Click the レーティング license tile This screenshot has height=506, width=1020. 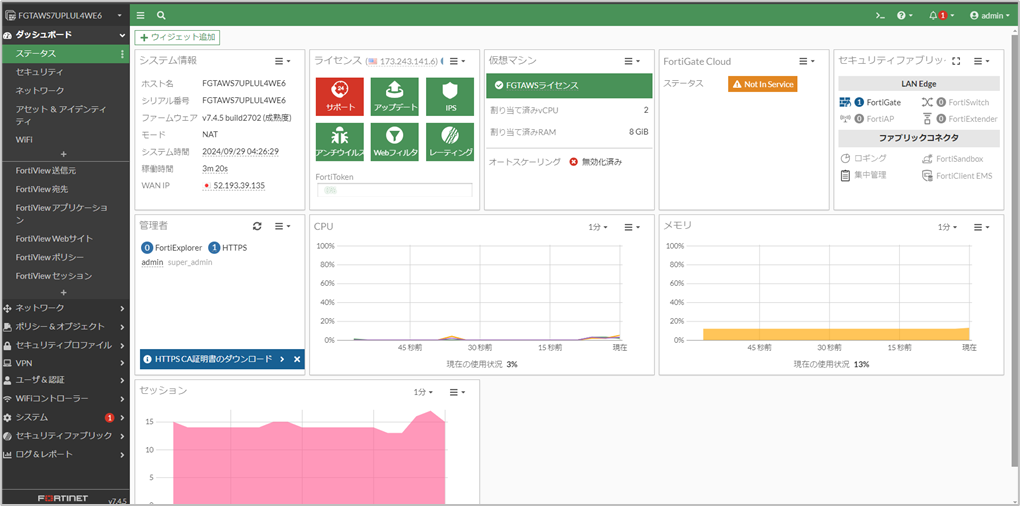(x=450, y=142)
